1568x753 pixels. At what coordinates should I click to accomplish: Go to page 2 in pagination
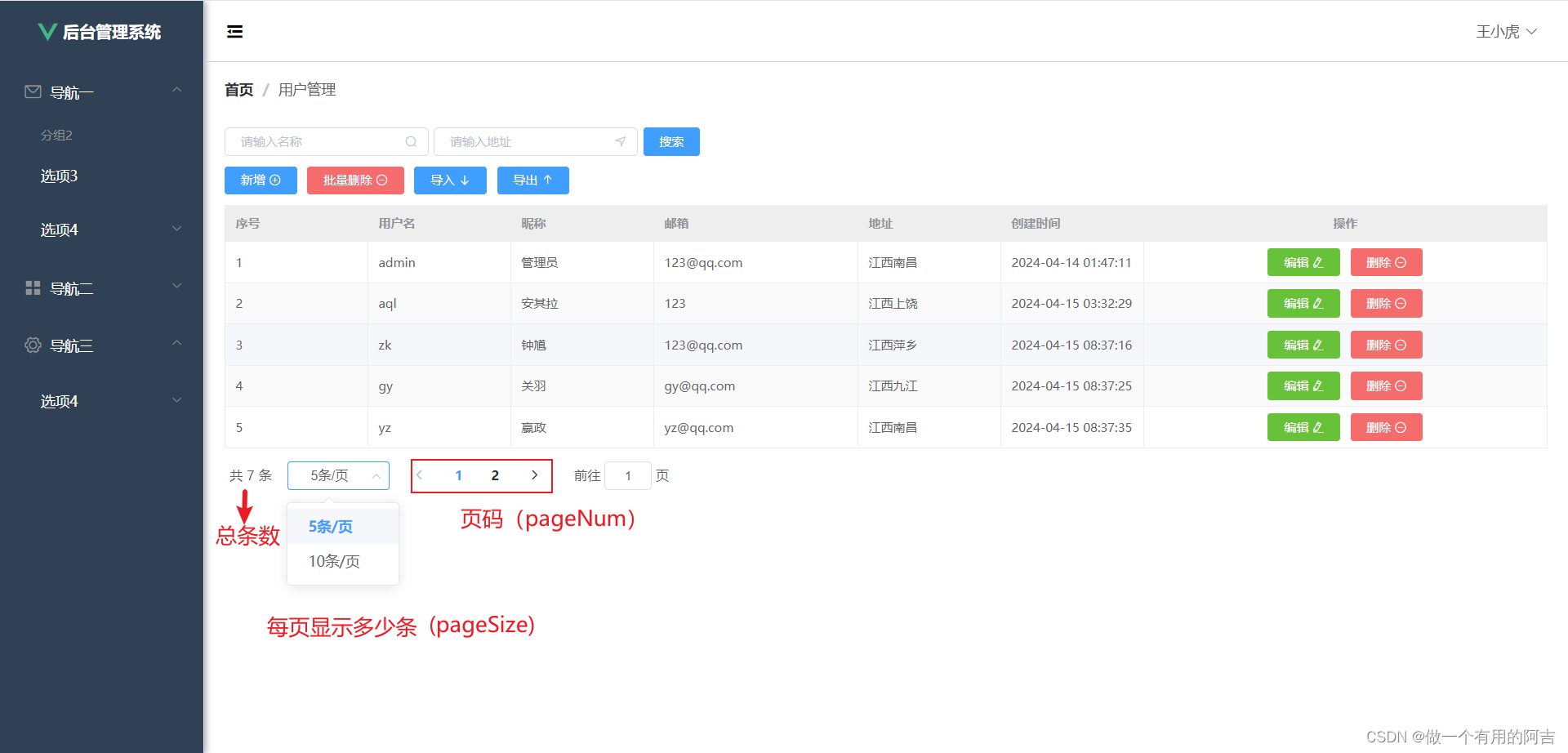point(495,475)
